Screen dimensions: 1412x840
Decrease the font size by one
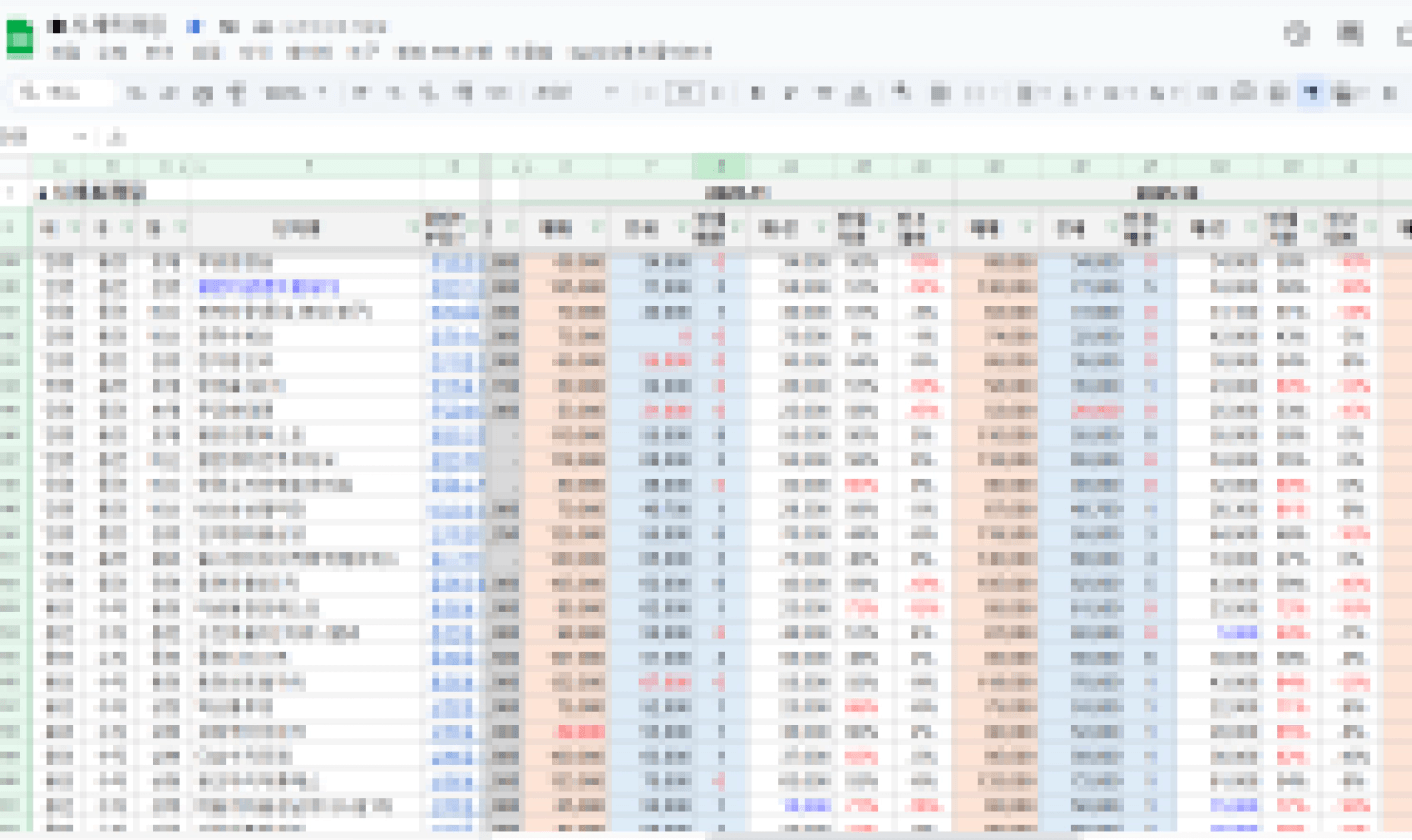click(x=650, y=94)
